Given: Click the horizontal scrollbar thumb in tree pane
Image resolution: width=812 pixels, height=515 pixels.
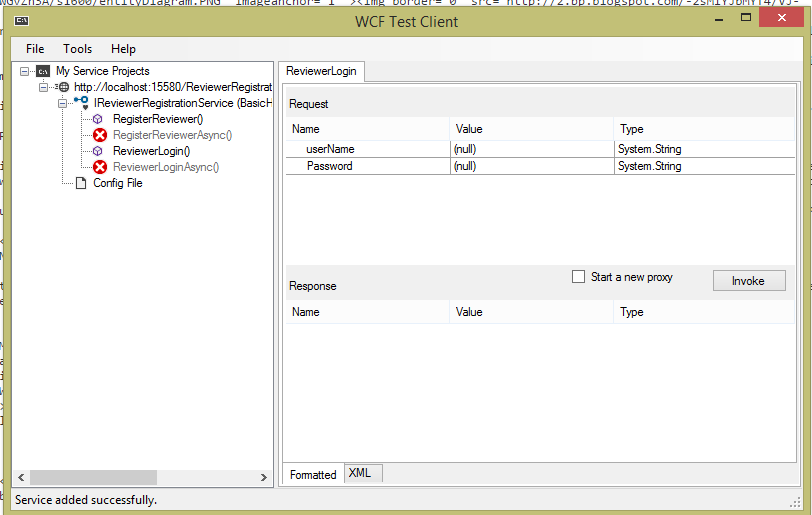Looking at the screenshot, I should [94, 477].
